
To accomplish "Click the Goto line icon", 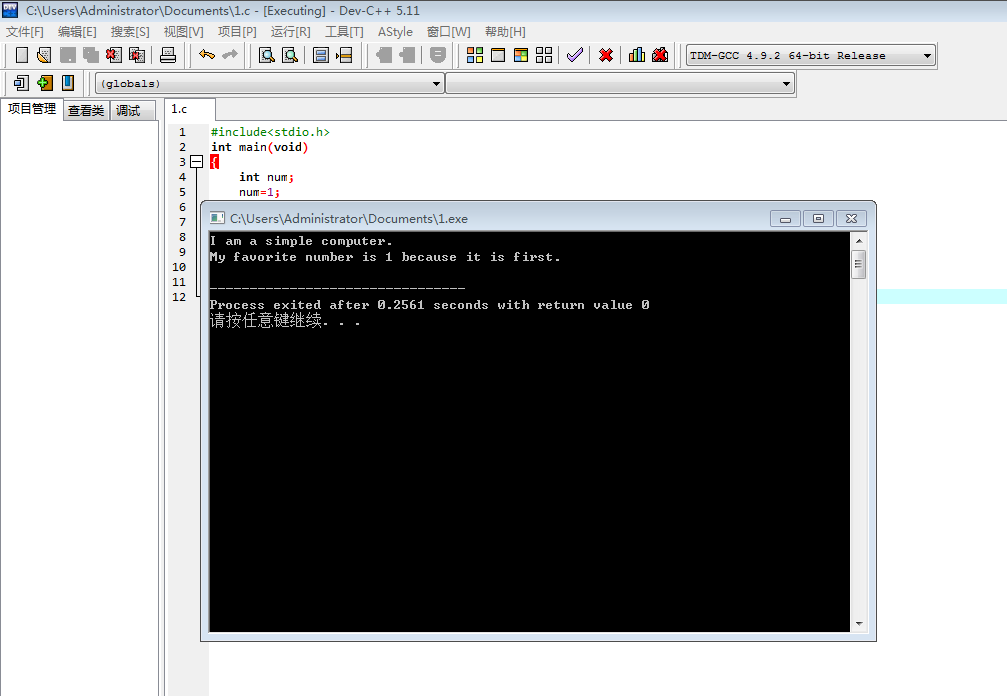I will [x=344, y=55].
